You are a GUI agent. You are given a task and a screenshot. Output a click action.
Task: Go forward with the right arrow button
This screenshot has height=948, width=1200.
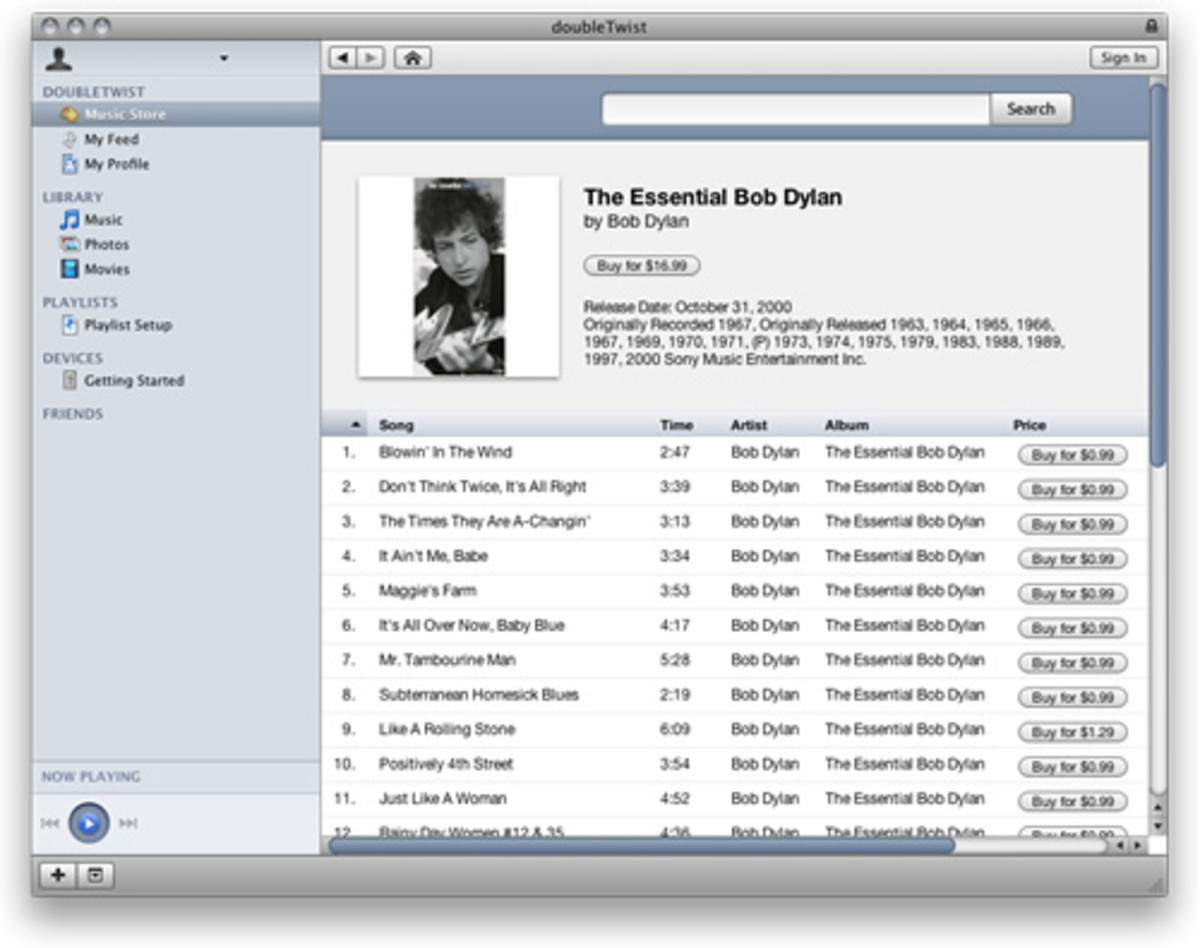click(x=371, y=58)
